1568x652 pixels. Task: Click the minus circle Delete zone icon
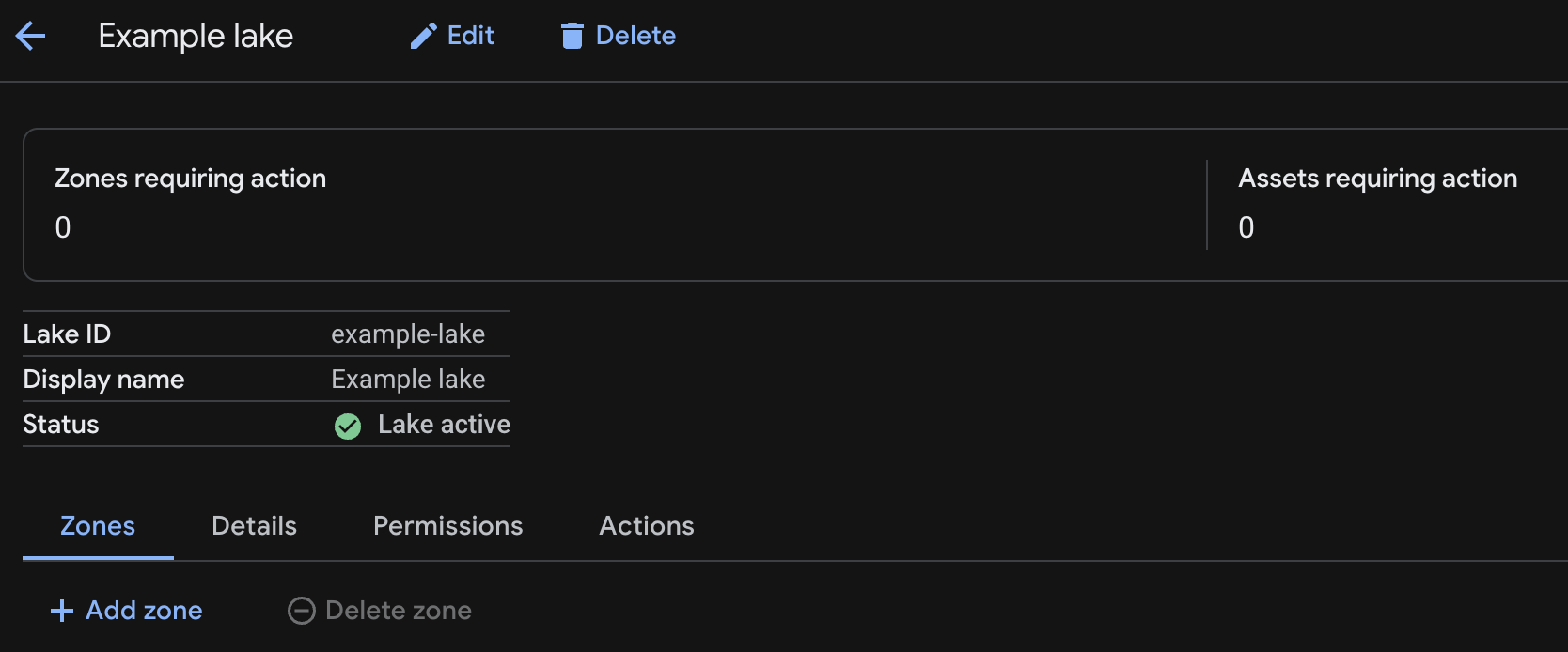click(x=301, y=611)
